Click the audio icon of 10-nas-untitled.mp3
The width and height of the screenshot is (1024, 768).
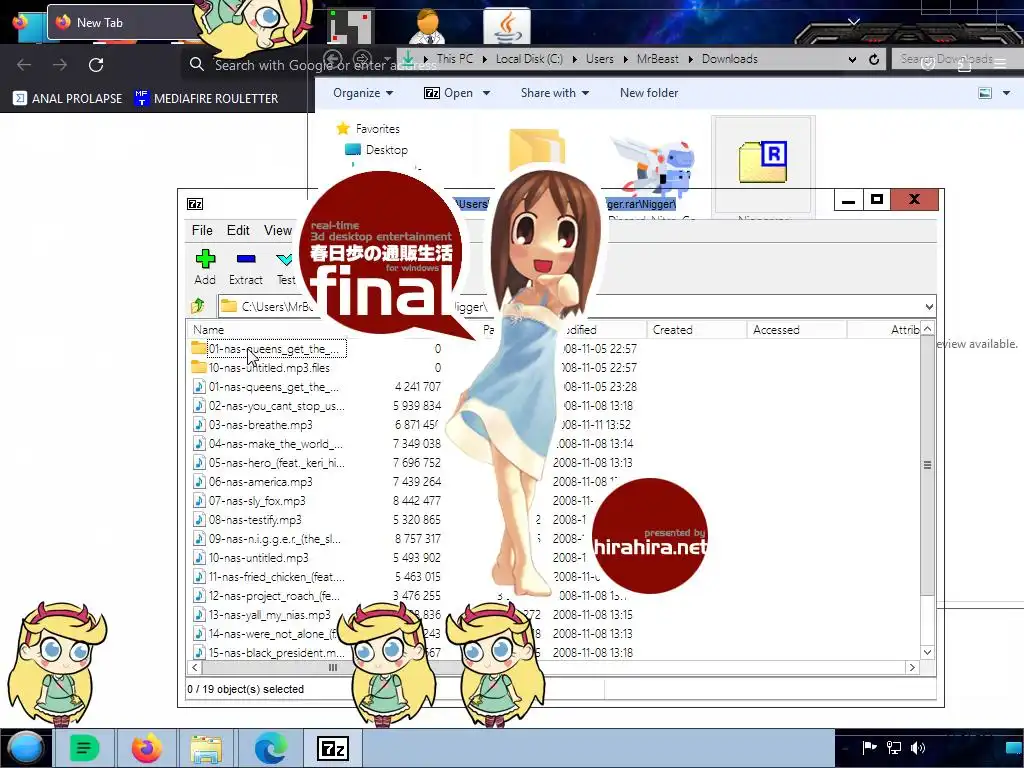199,558
